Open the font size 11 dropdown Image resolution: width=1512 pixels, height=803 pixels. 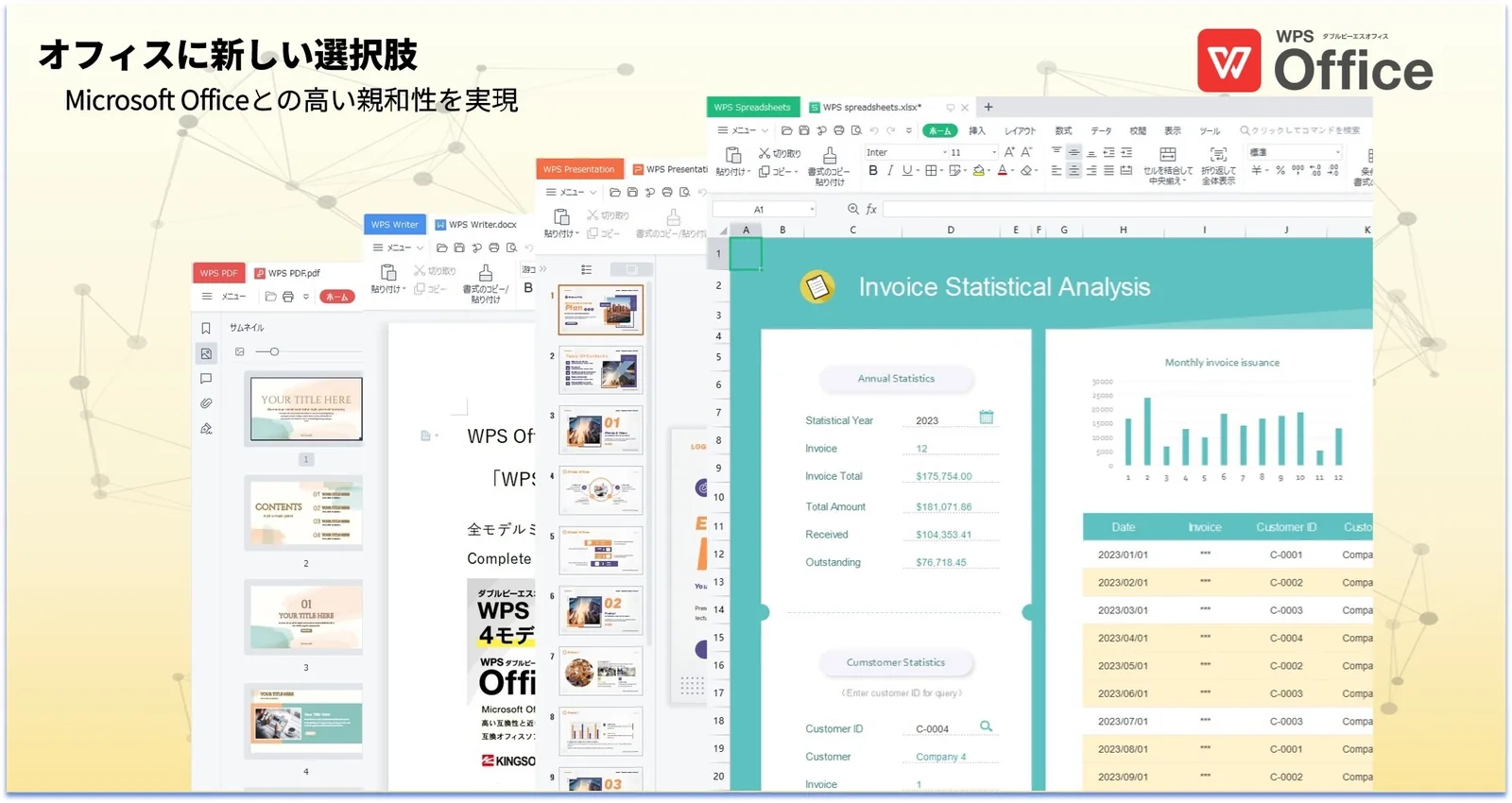click(994, 152)
